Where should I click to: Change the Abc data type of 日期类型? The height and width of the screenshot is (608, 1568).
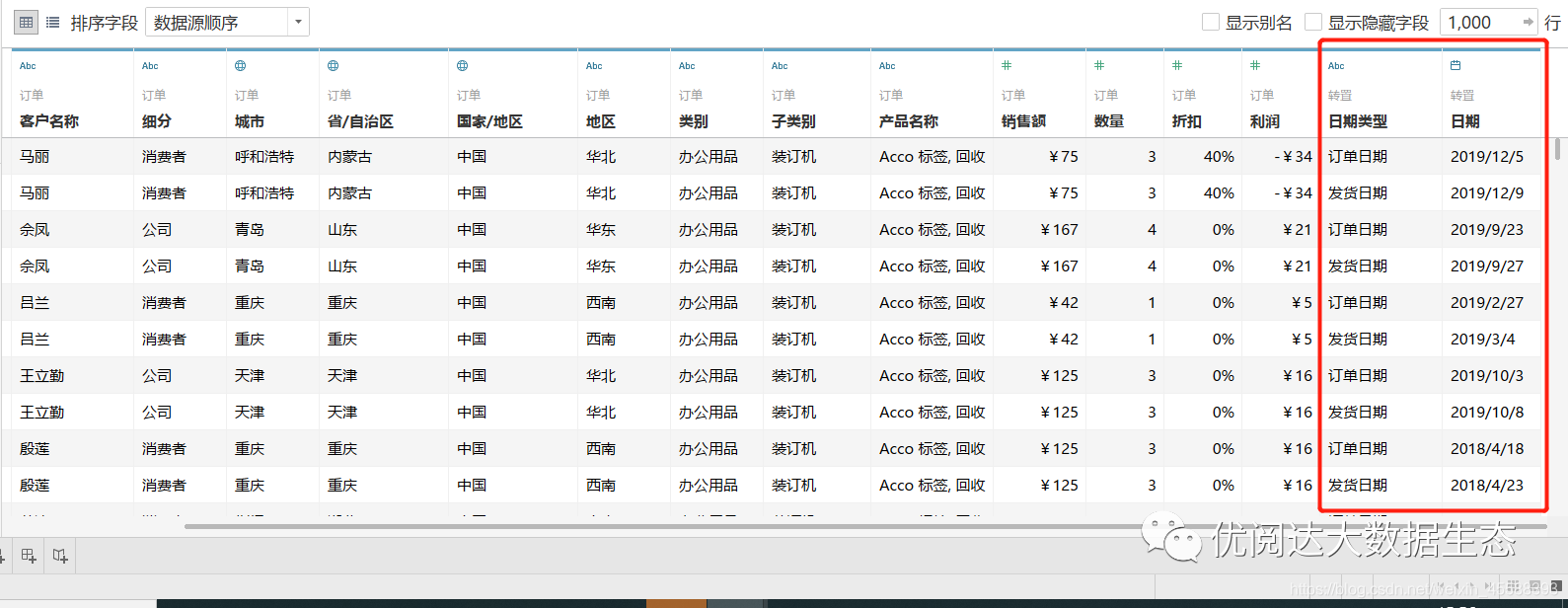pyautogui.click(x=1336, y=66)
